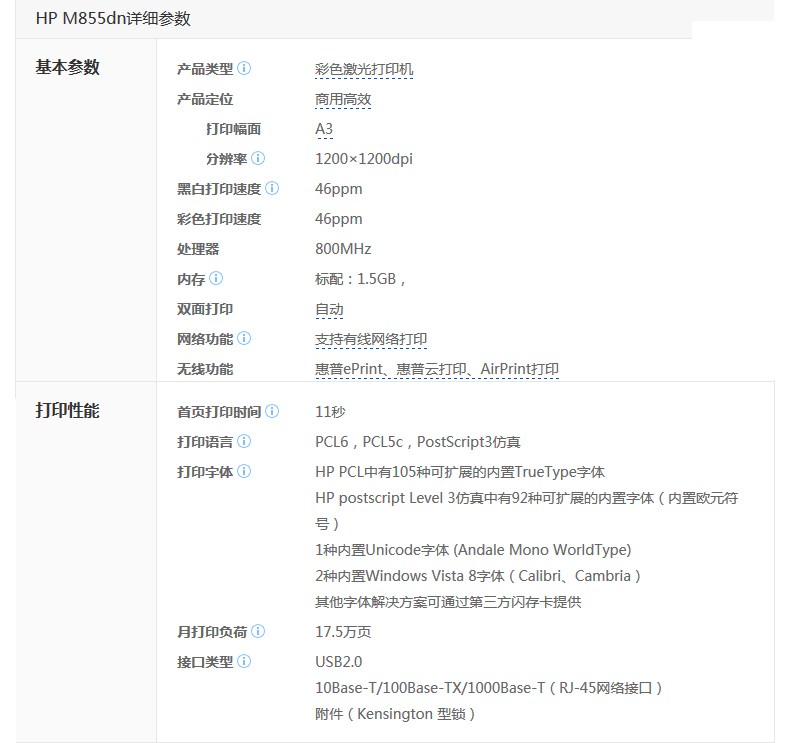790x743 pixels.
Task: Select the 1200×1200dpi resolution value
Action: [x=364, y=159]
